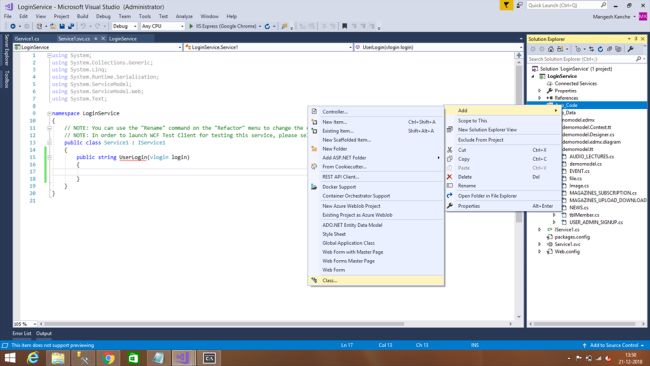Collapse the namespace LoginService code block

[49, 113]
